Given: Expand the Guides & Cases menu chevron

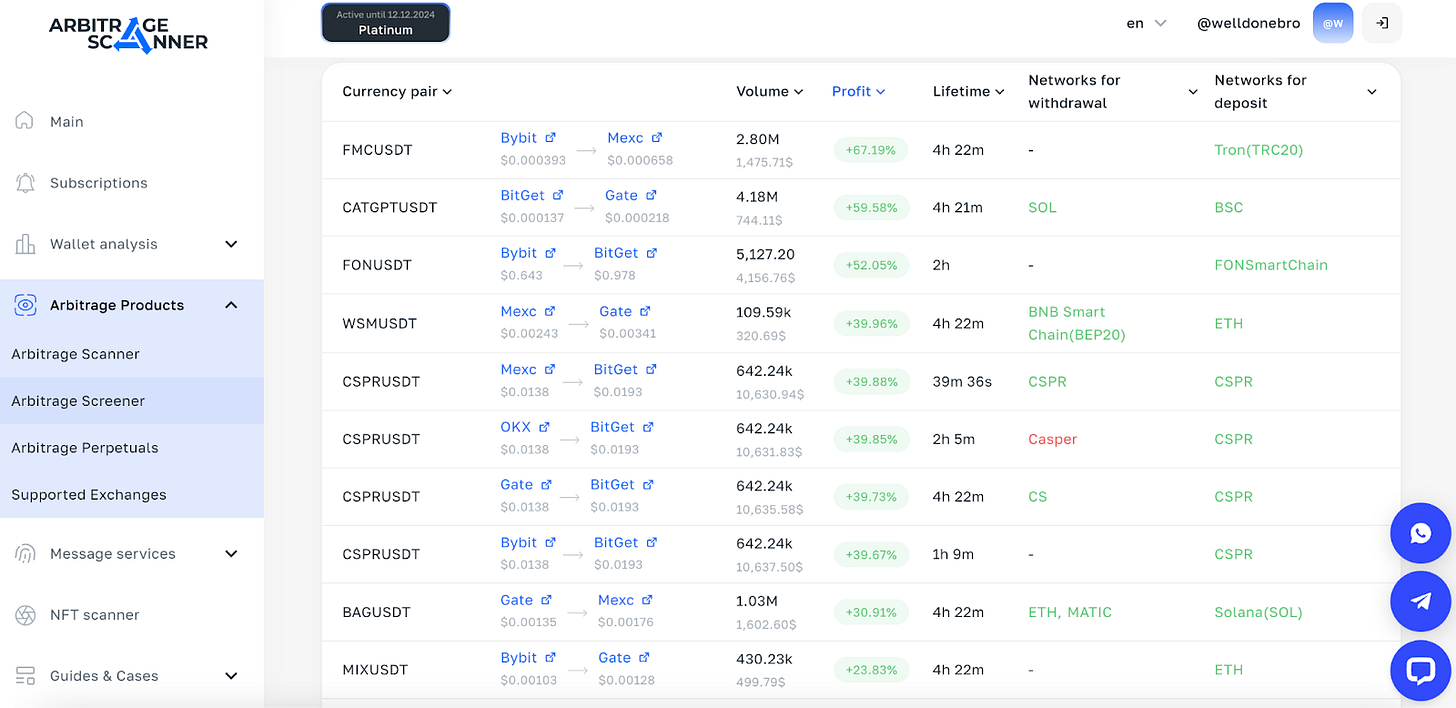Looking at the screenshot, I should (231, 676).
